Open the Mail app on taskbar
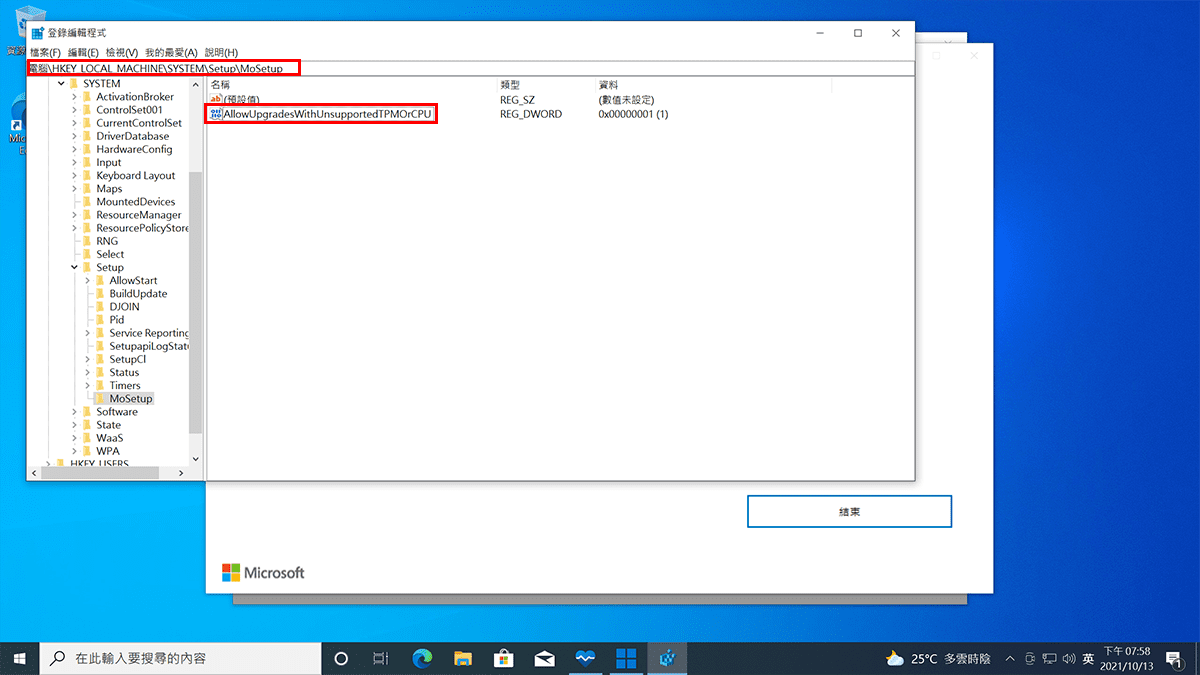Viewport: 1200px width, 675px height. point(545,658)
